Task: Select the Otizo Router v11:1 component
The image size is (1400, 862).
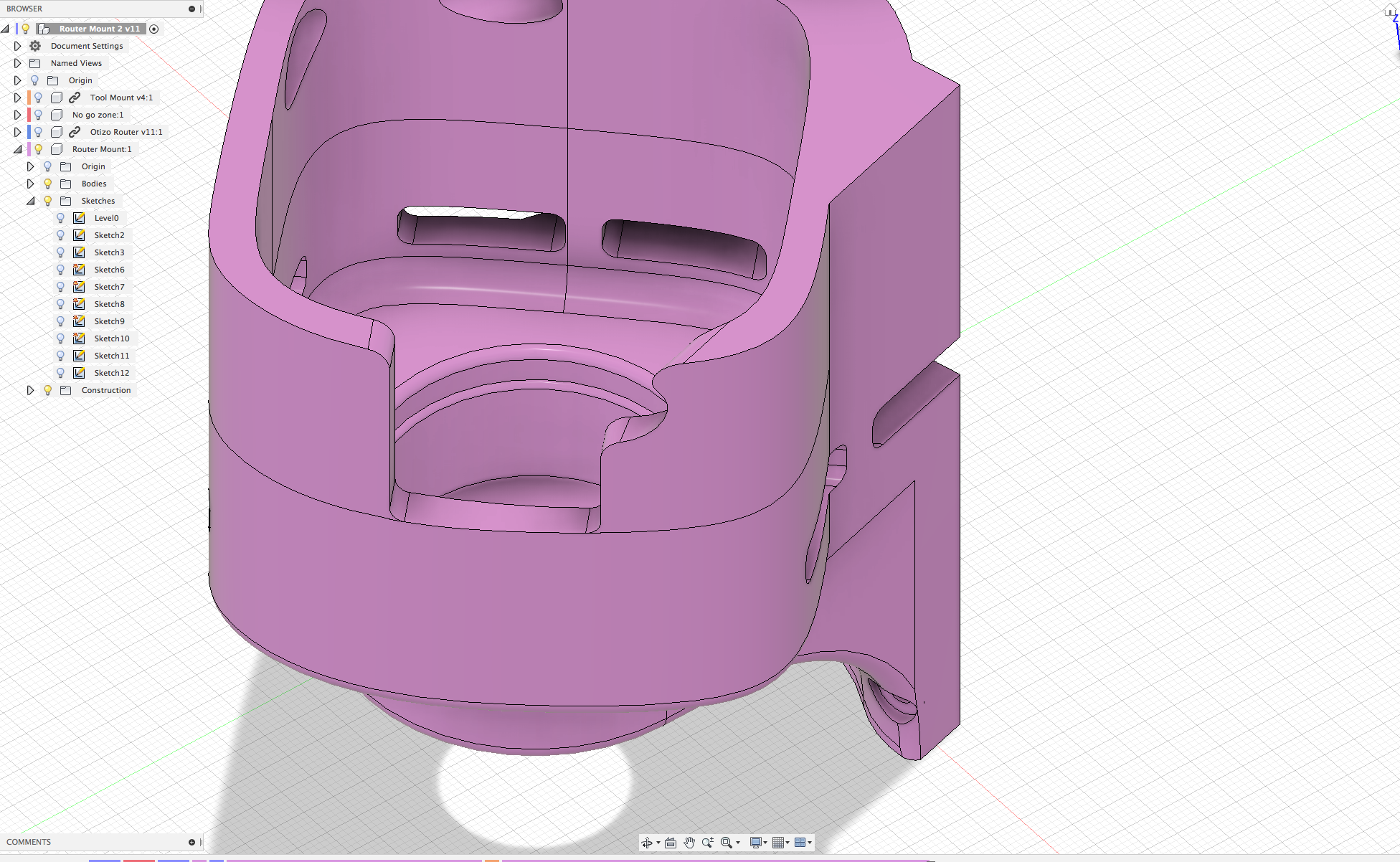Action: click(126, 132)
